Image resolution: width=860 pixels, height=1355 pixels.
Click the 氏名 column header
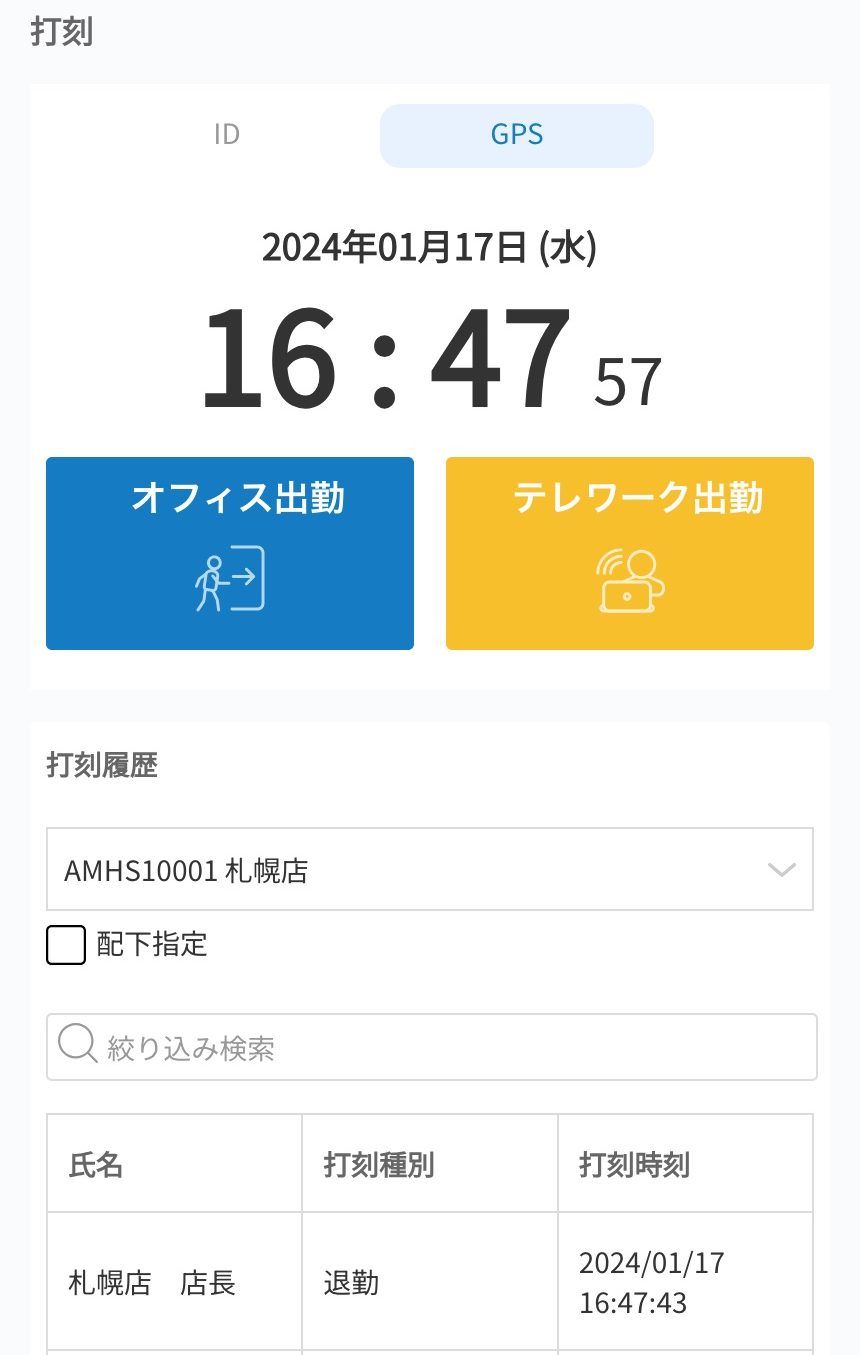[96, 1165]
